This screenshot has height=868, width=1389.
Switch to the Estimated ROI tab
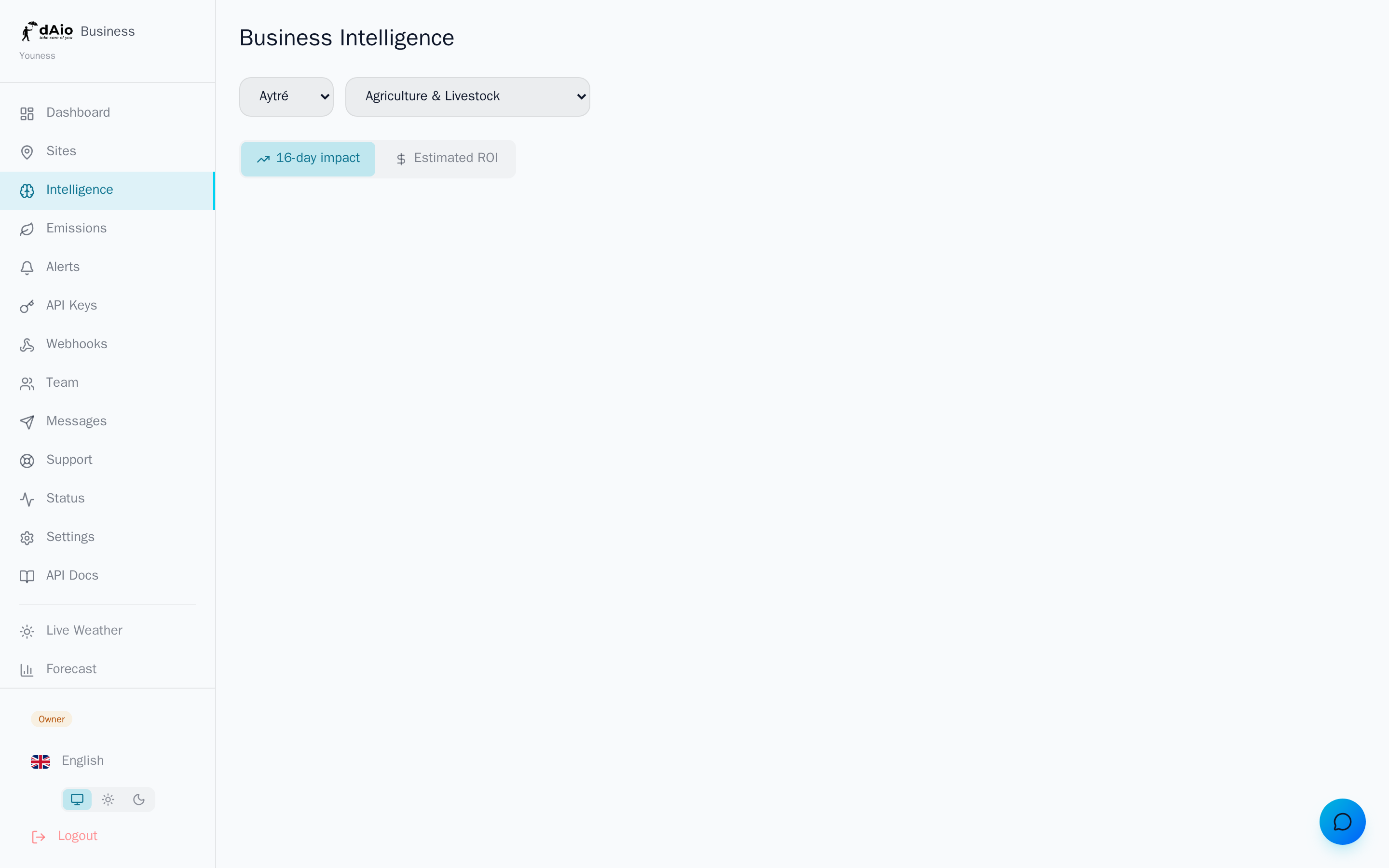pos(447,159)
